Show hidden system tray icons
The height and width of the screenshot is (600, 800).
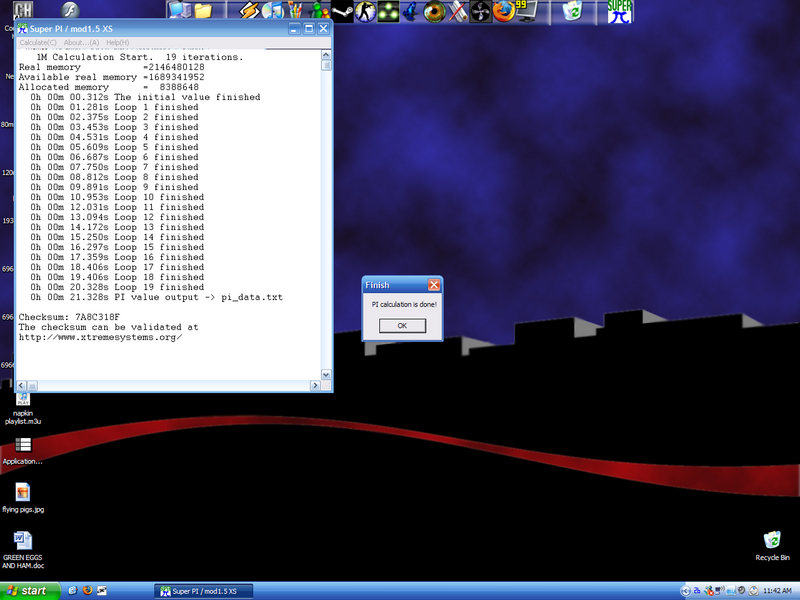[x=685, y=591]
